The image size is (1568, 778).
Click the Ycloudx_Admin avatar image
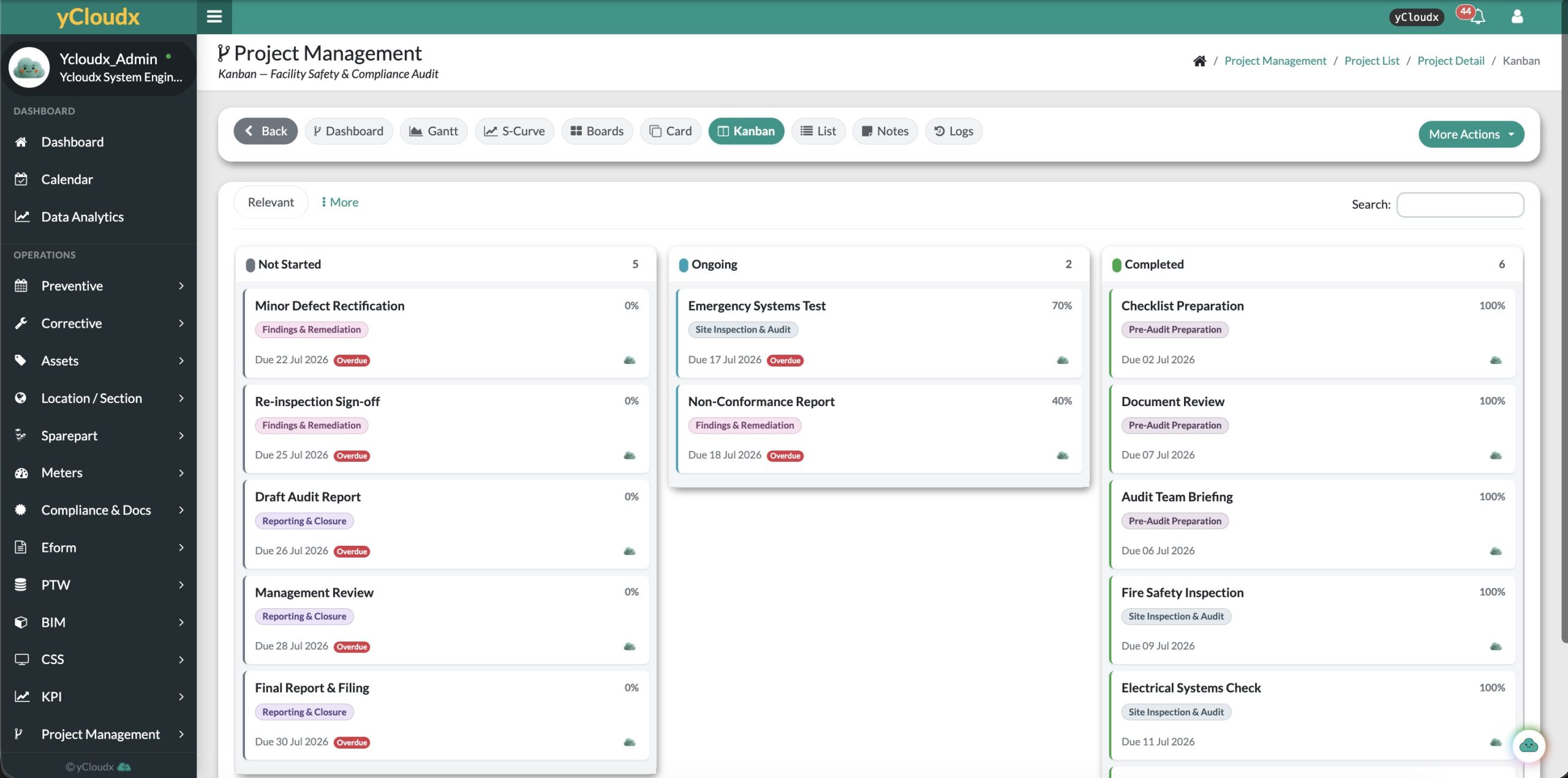29,67
